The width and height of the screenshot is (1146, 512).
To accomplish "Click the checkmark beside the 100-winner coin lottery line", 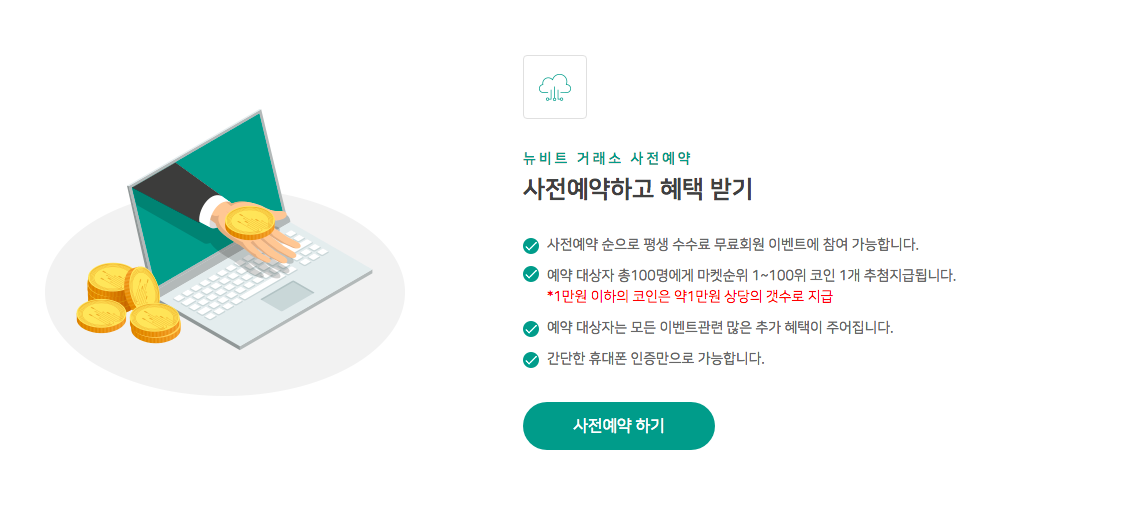I will (x=531, y=275).
